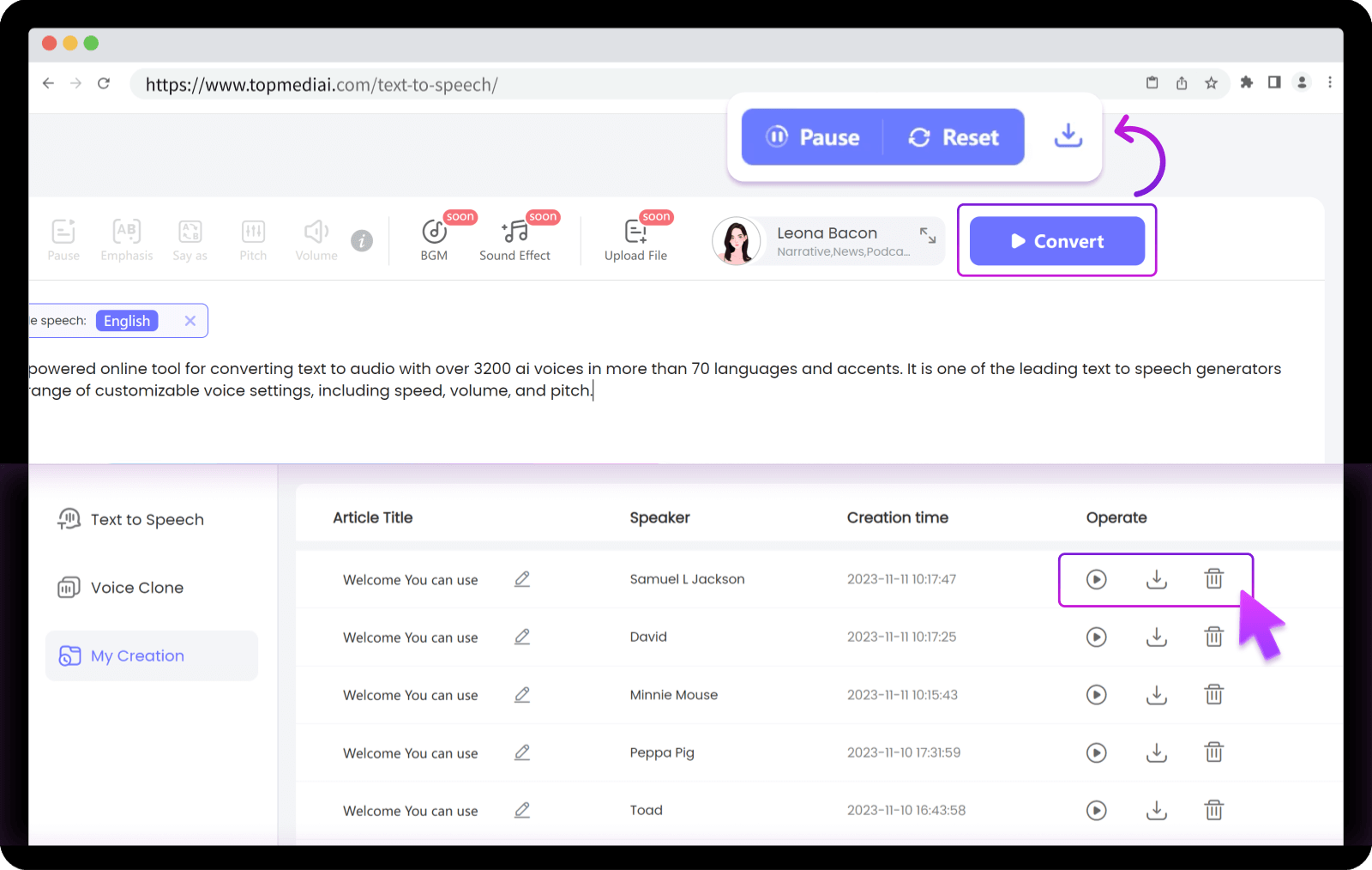Image resolution: width=1372 pixels, height=870 pixels.
Task: Open the Emphasis tool
Action: [127, 239]
